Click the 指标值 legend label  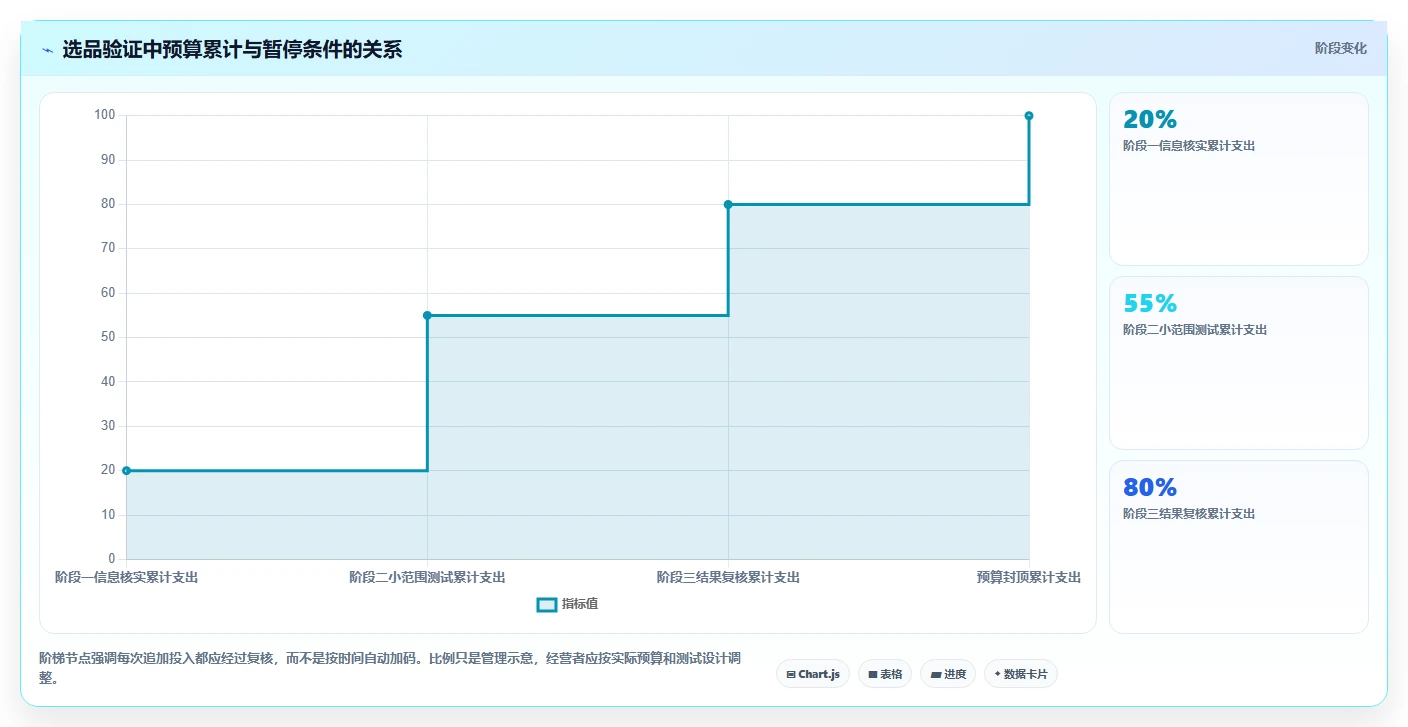[x=580, y=604]
